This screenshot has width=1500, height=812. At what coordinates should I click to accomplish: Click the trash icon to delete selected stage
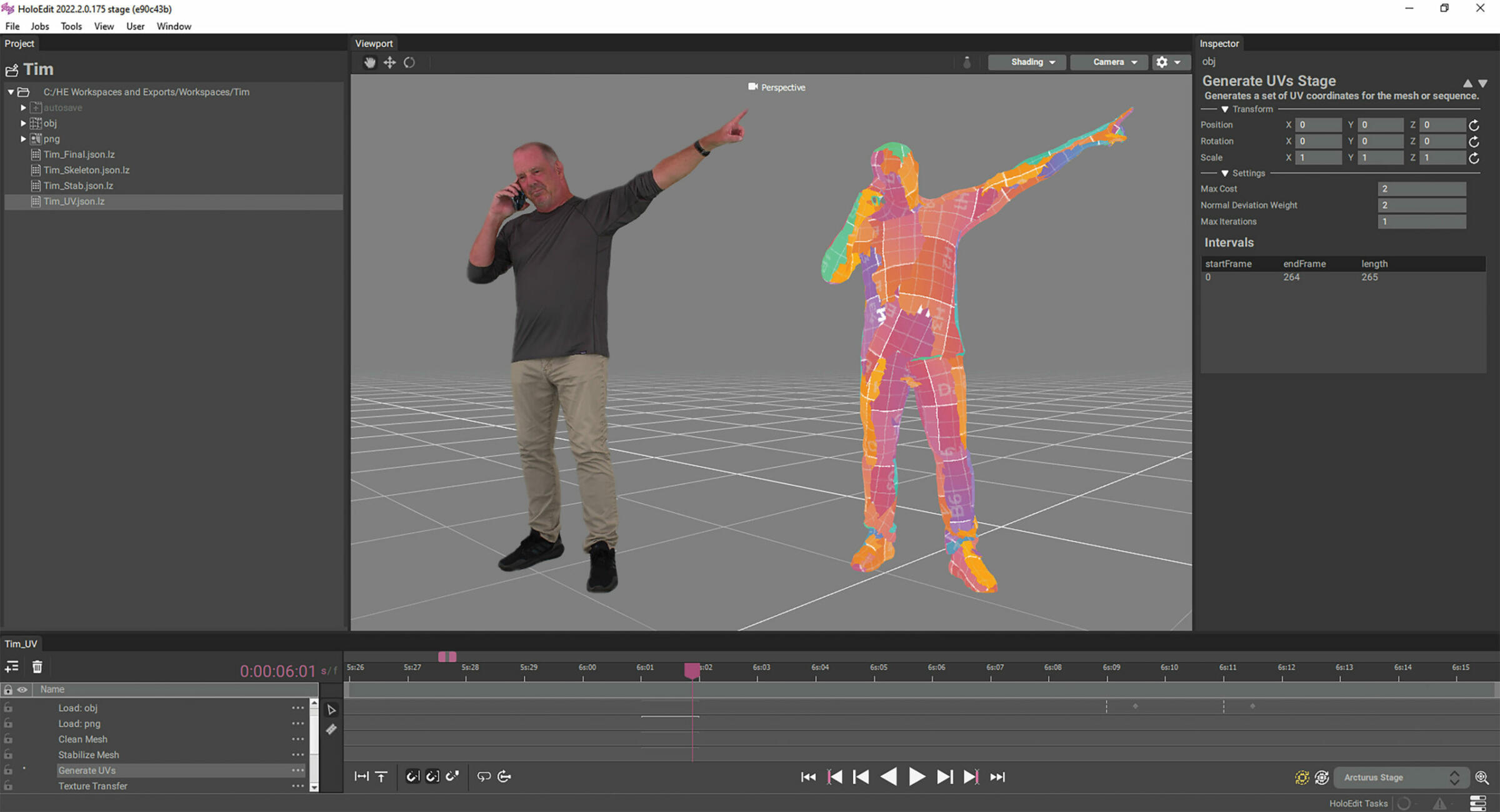click(37, 666)
